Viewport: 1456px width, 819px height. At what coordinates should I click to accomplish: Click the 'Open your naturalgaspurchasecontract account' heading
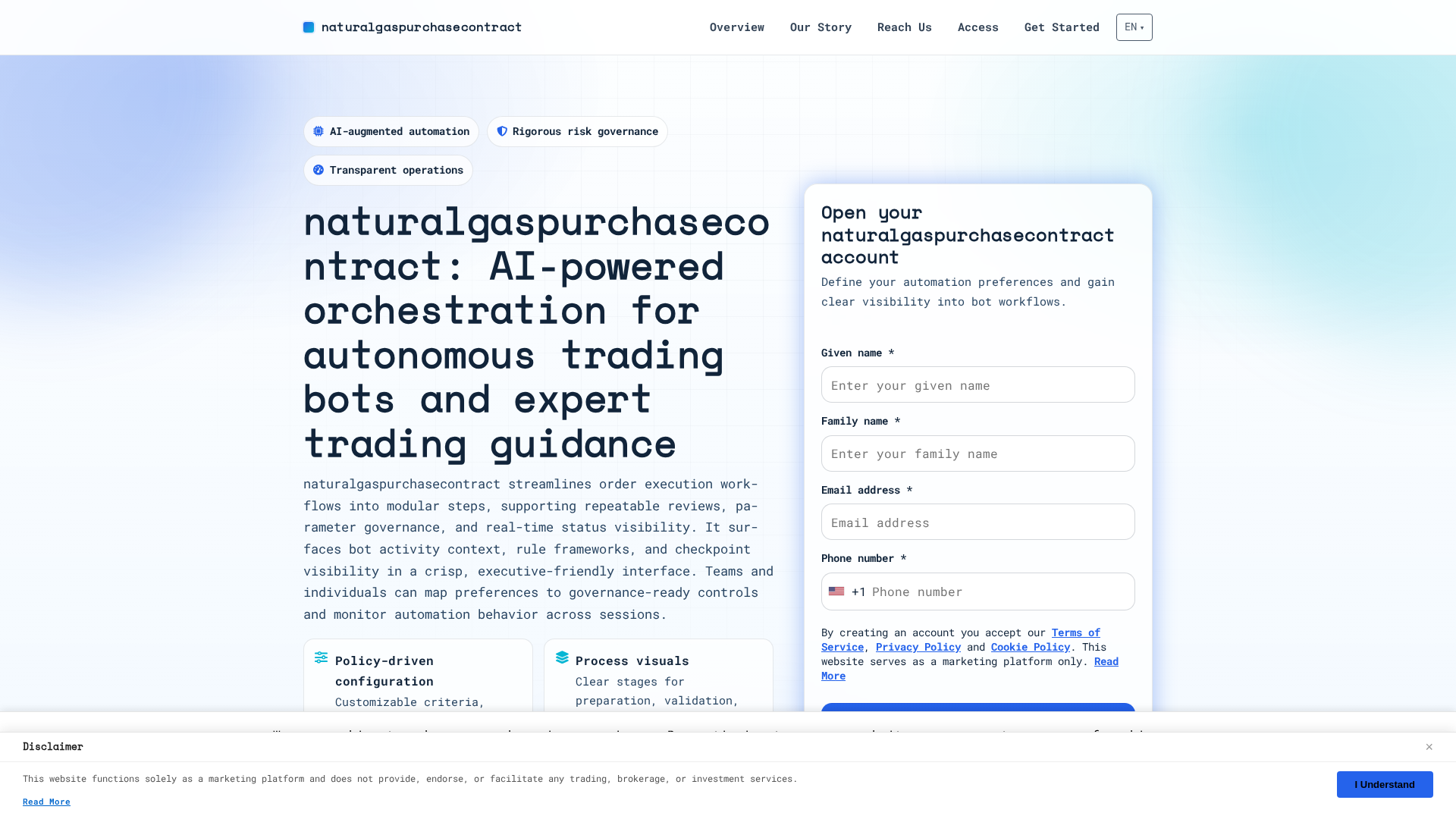[968, 234]
